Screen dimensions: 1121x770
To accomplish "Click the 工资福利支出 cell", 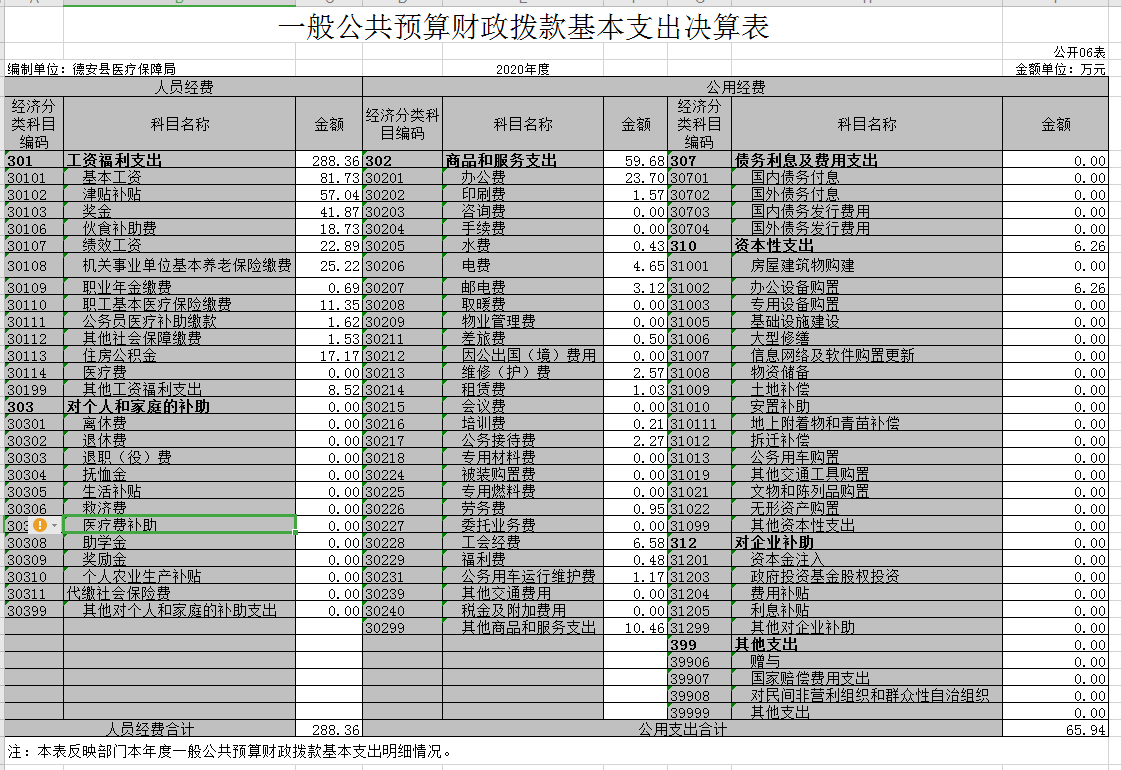I will [179, 160].
